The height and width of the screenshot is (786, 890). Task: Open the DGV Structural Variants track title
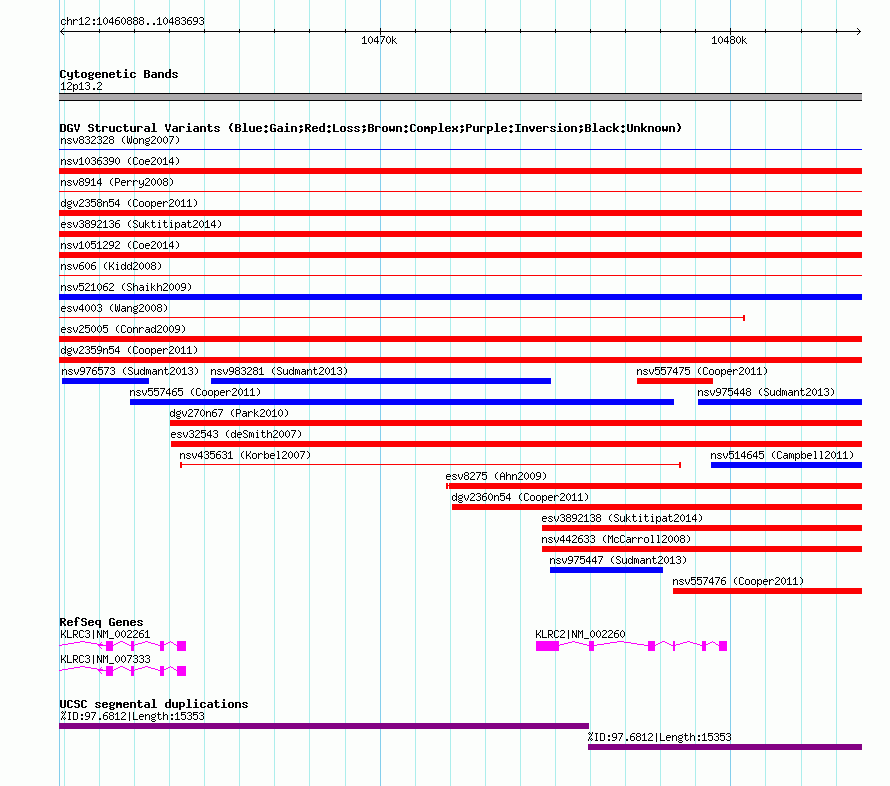(x=370, y=128)
